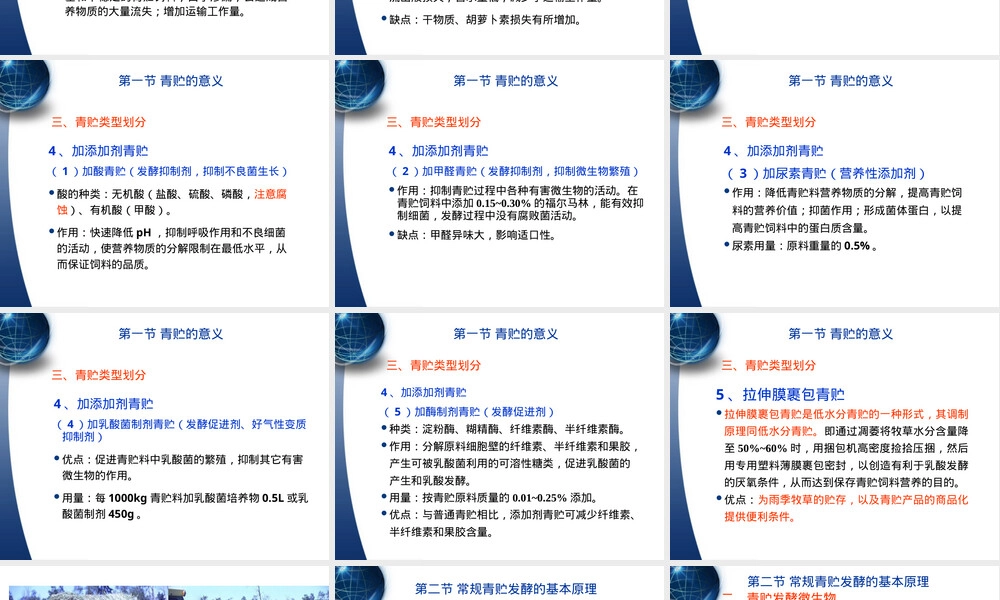Click bullet 作用：分解原料细胞壁的纤维素
The height and width of the screenshot is (600, 1000).
click(510, 463)
